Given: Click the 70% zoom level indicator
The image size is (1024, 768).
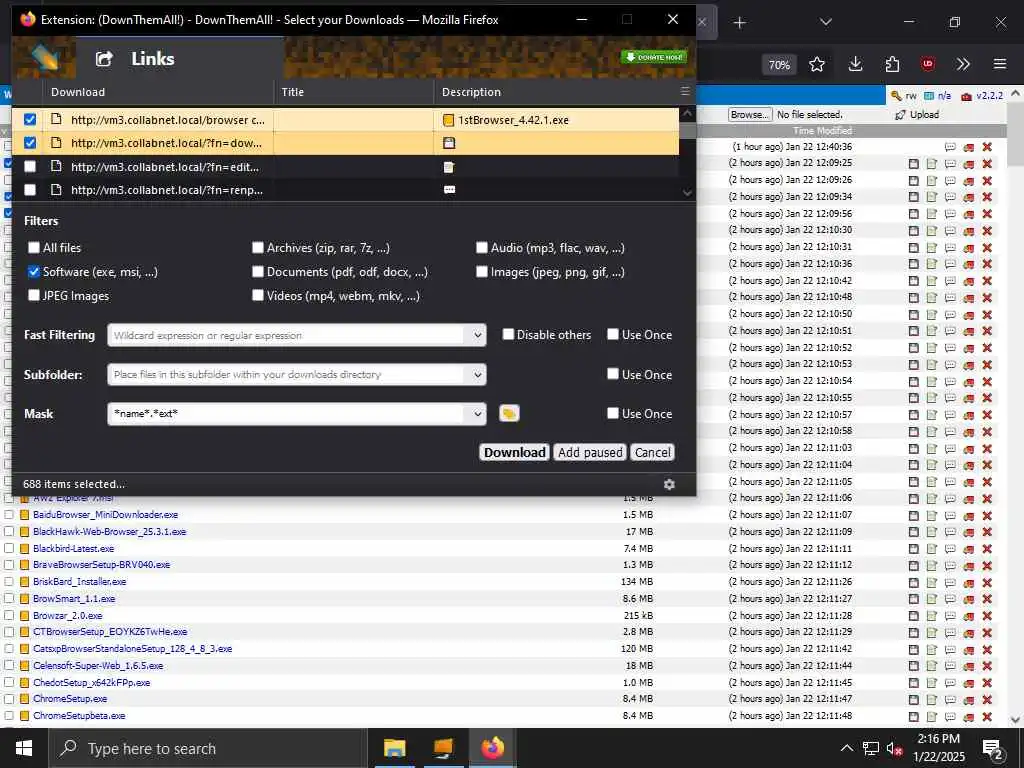Looking at the screenshot, I should point(779,65).
